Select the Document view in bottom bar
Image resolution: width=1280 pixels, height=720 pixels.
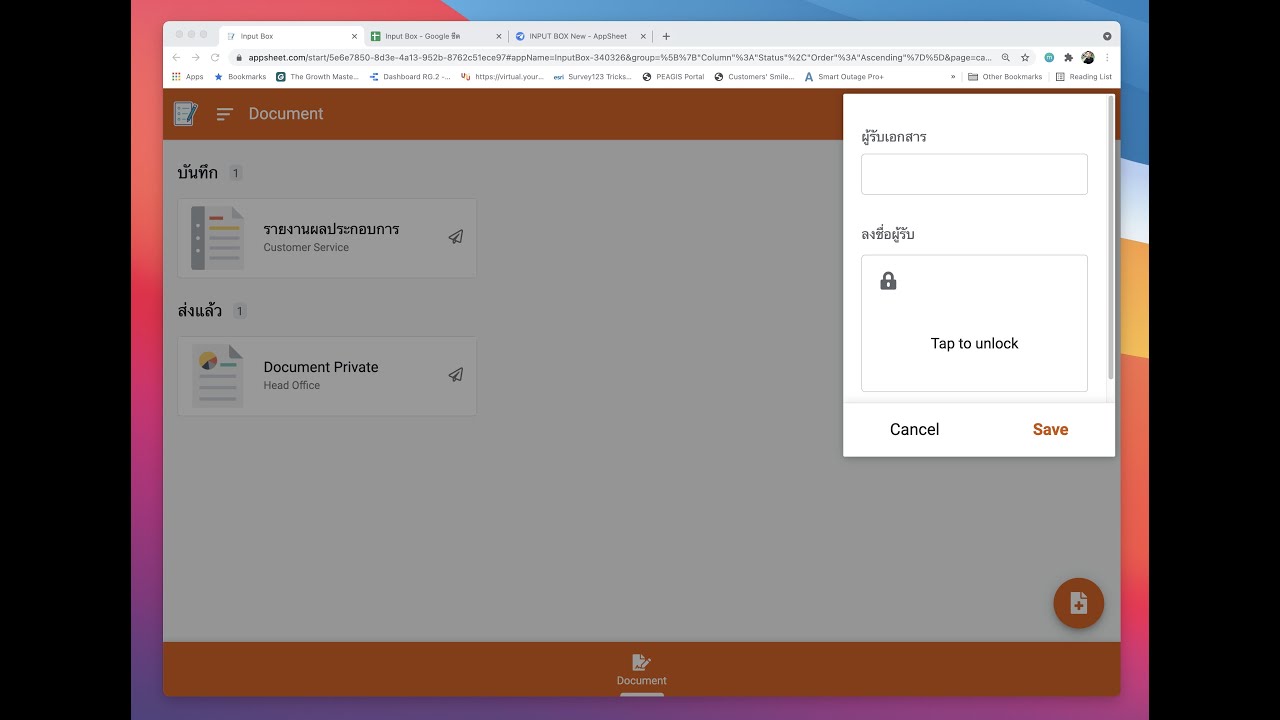point(641,670)
